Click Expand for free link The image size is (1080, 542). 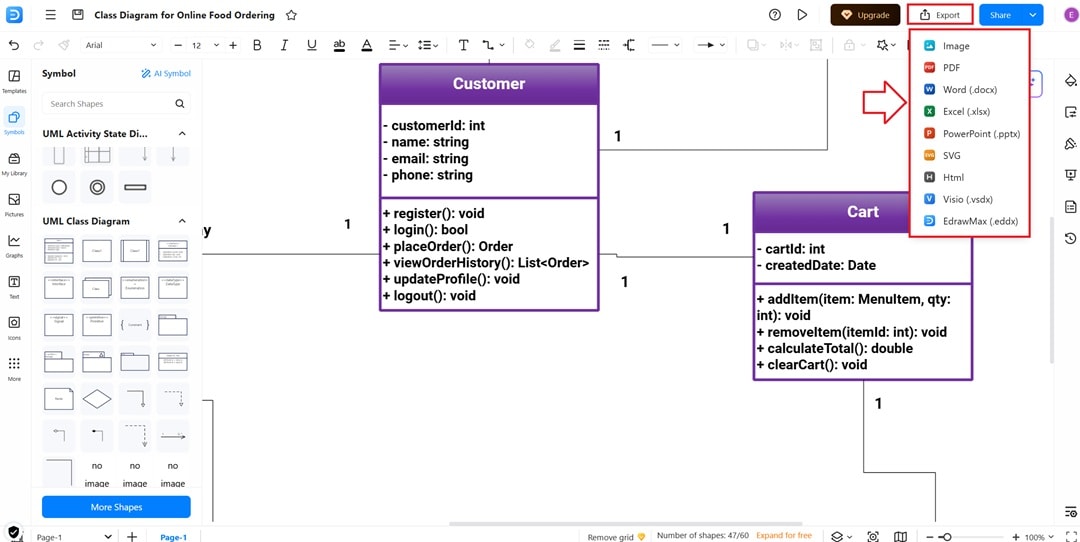click(x=784, y=535)
